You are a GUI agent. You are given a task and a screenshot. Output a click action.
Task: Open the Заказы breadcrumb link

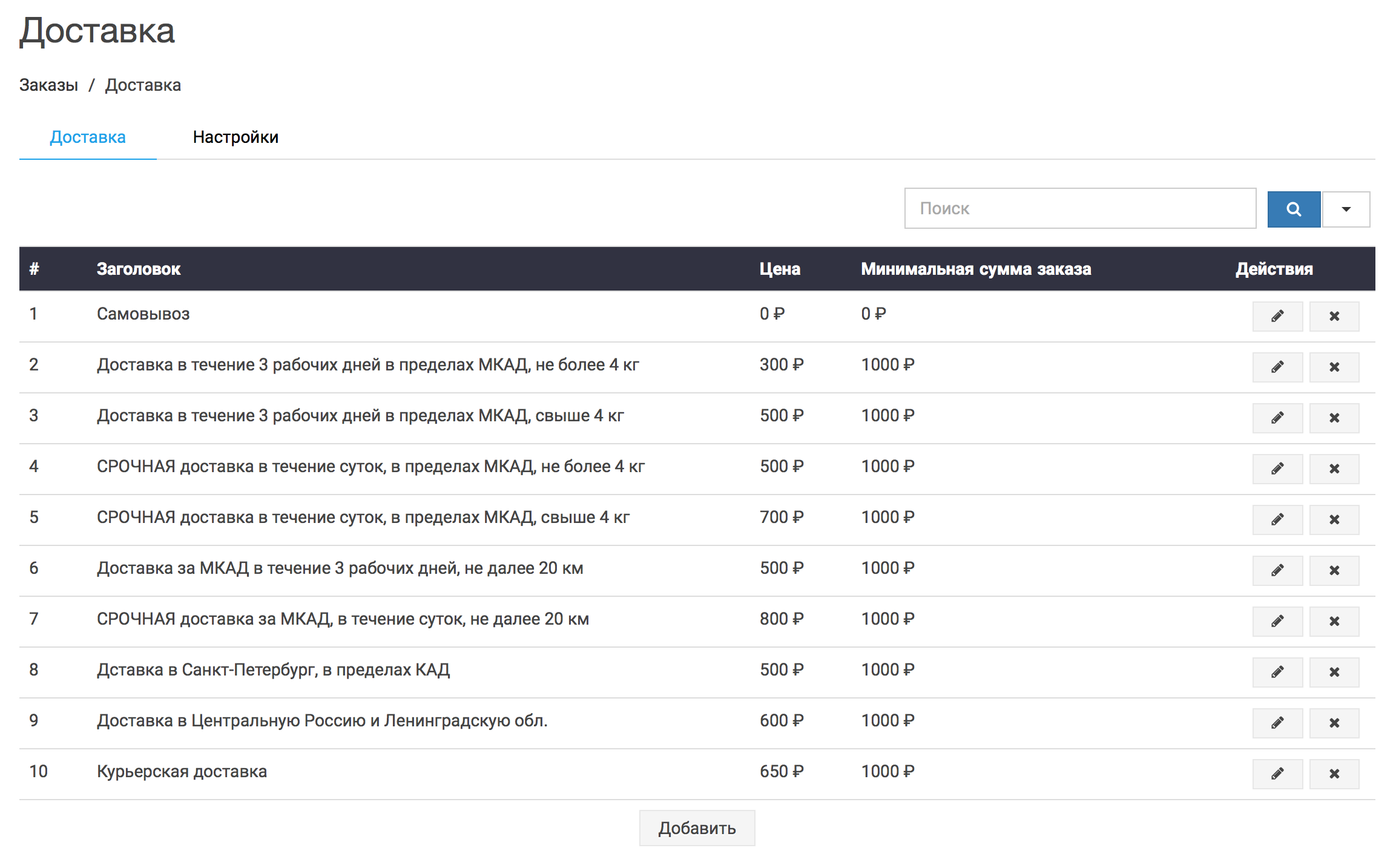tap(48, 85)
